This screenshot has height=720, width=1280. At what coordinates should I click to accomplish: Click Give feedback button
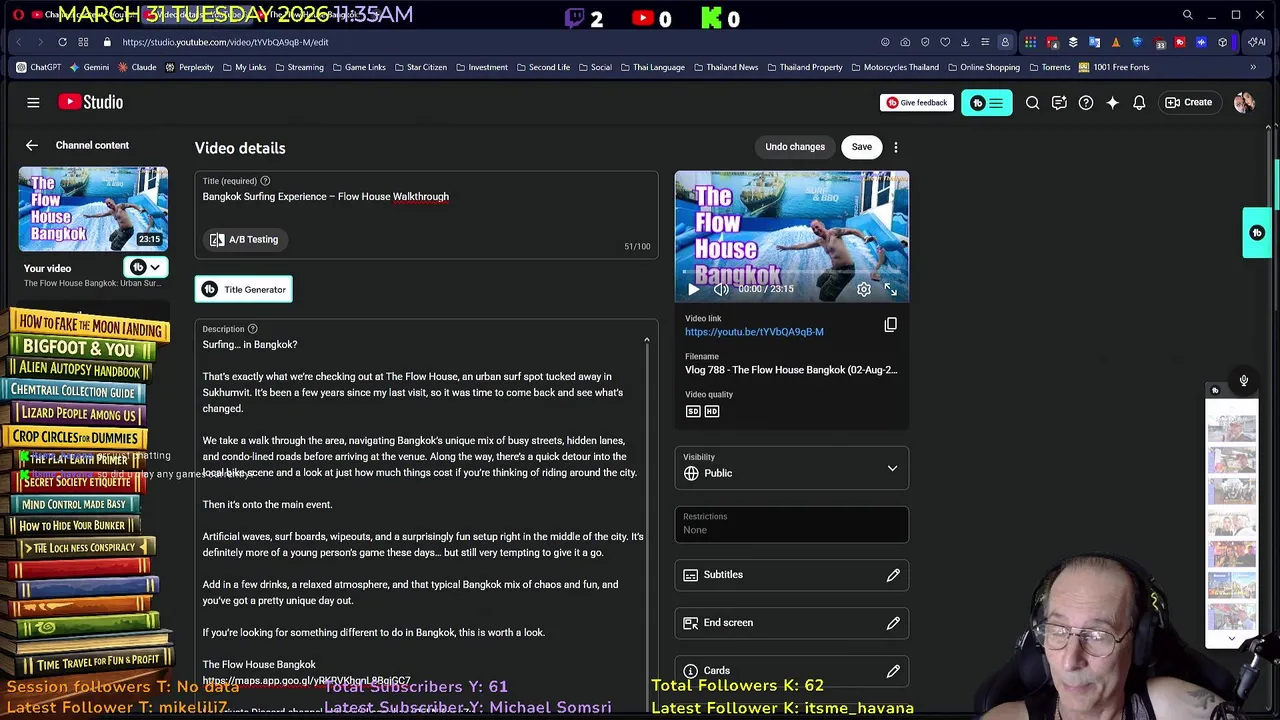pyautogui.click(x=915, y=102)
